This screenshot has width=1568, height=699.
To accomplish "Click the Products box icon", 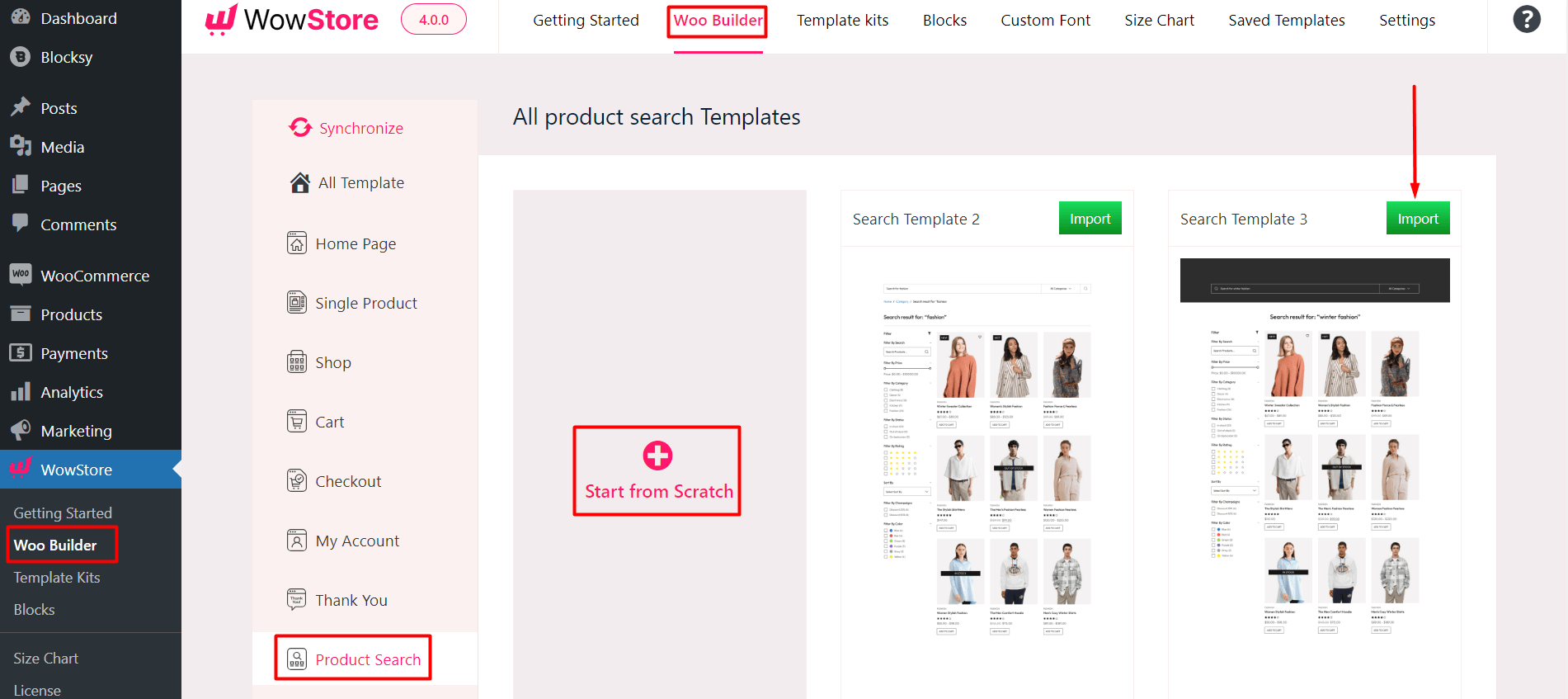I will (21, 314).
